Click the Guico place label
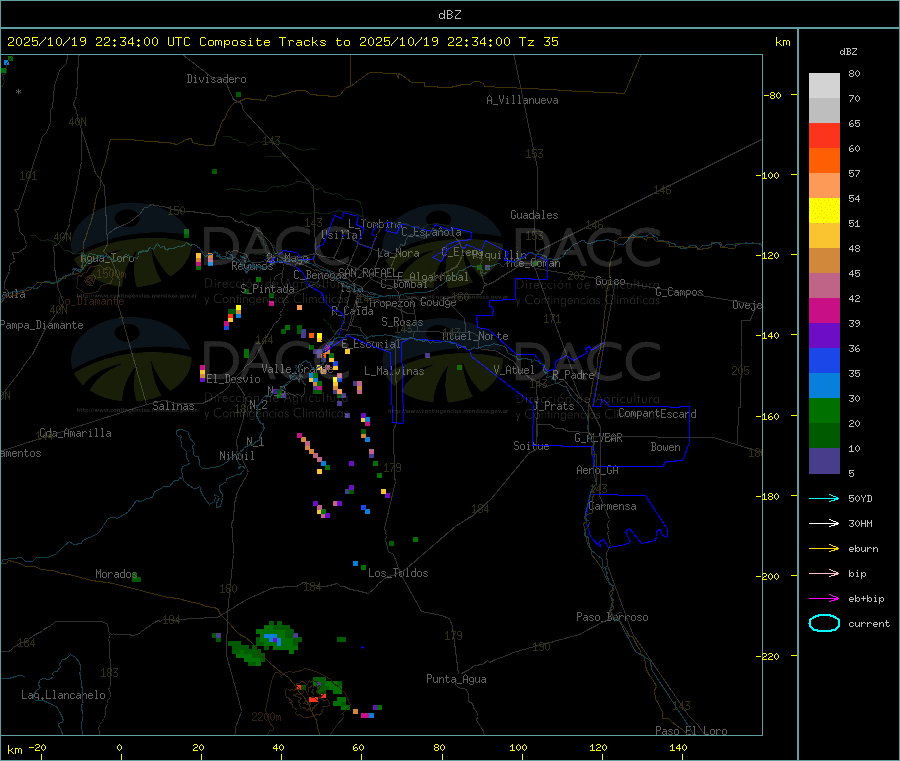This screenshot has width=900, height=761. pos(610,281)
